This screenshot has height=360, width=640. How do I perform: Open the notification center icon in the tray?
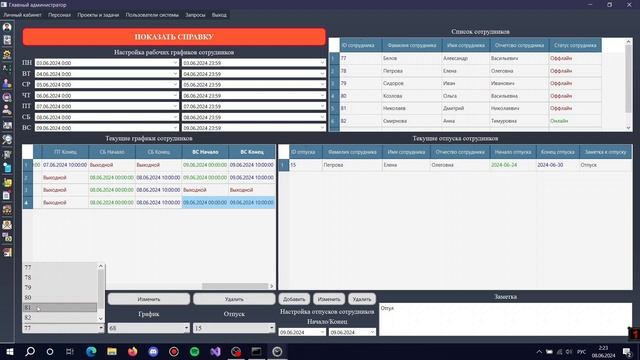tap(627, 351)
